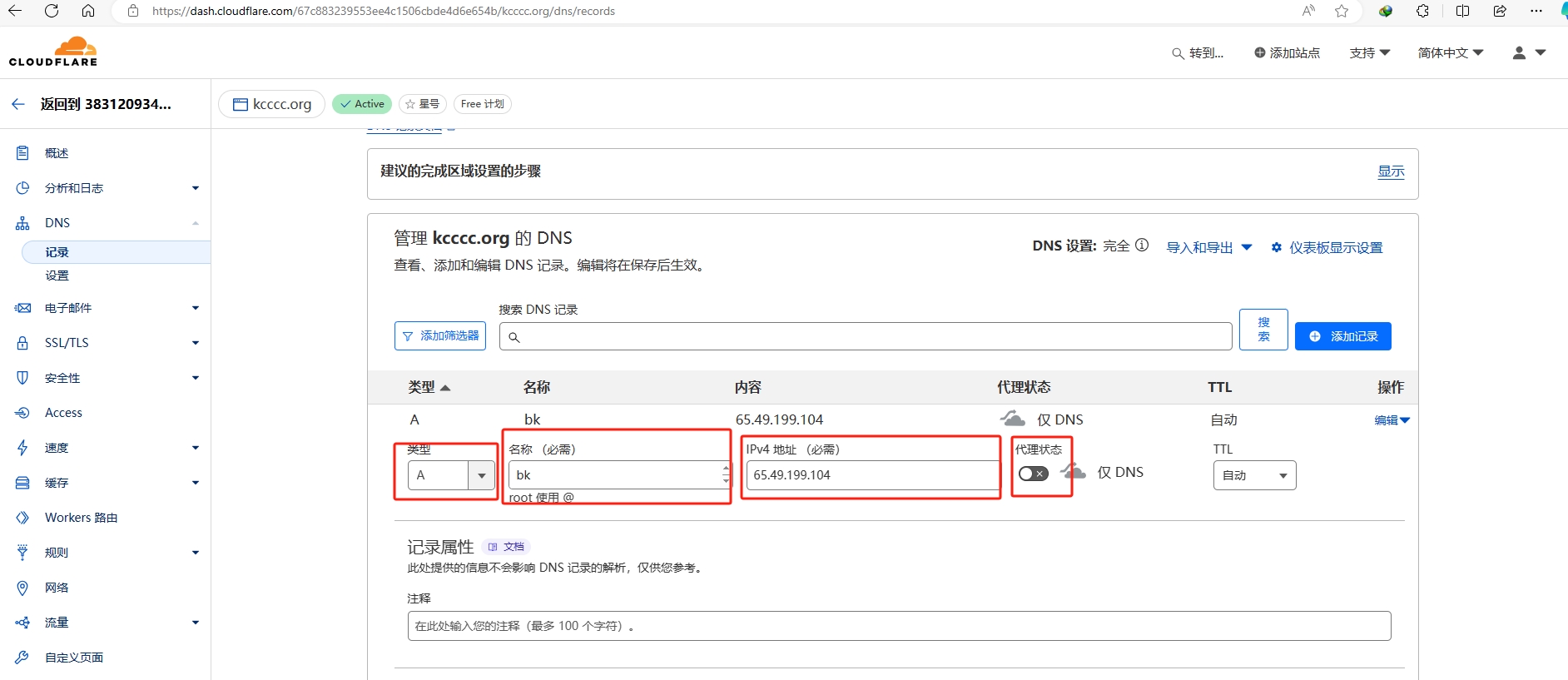Viewport: 1568px width, 680px height.
Task: Open the Docs (文档) link badge
Action: 506,547
